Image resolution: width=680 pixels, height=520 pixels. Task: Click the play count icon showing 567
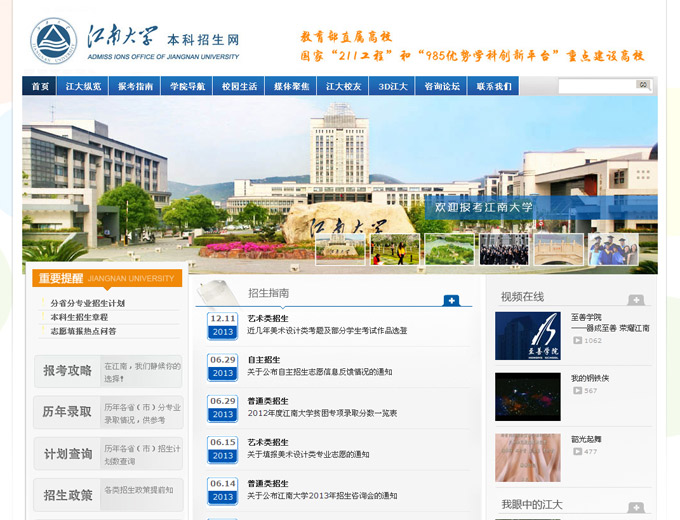(x=578, y=391)
